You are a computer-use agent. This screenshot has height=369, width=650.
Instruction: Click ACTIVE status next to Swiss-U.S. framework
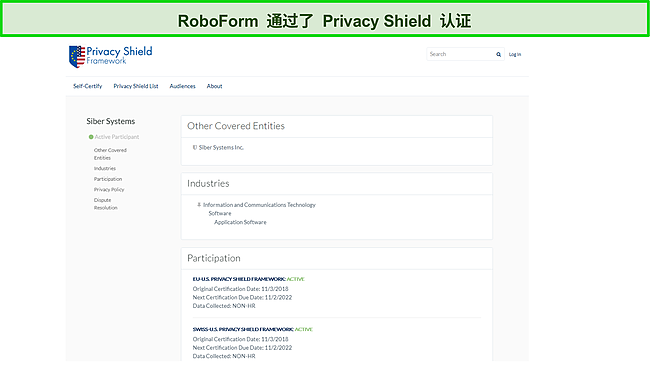304,329
